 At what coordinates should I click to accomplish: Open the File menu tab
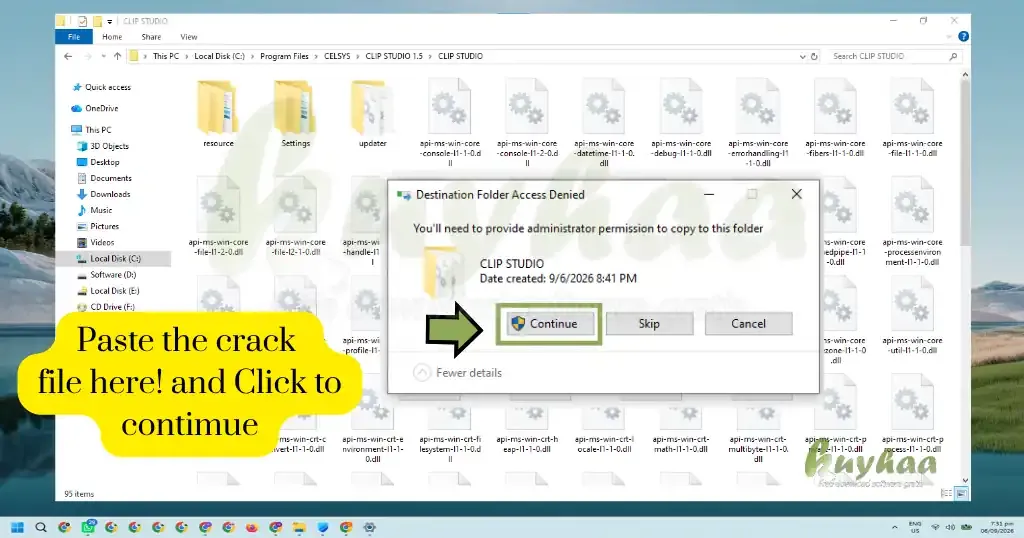point(74,37)
